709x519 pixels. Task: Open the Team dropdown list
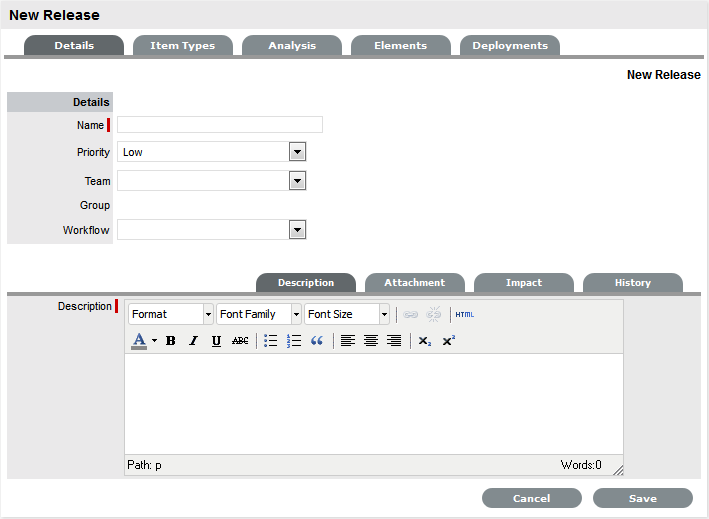point(297,181)
